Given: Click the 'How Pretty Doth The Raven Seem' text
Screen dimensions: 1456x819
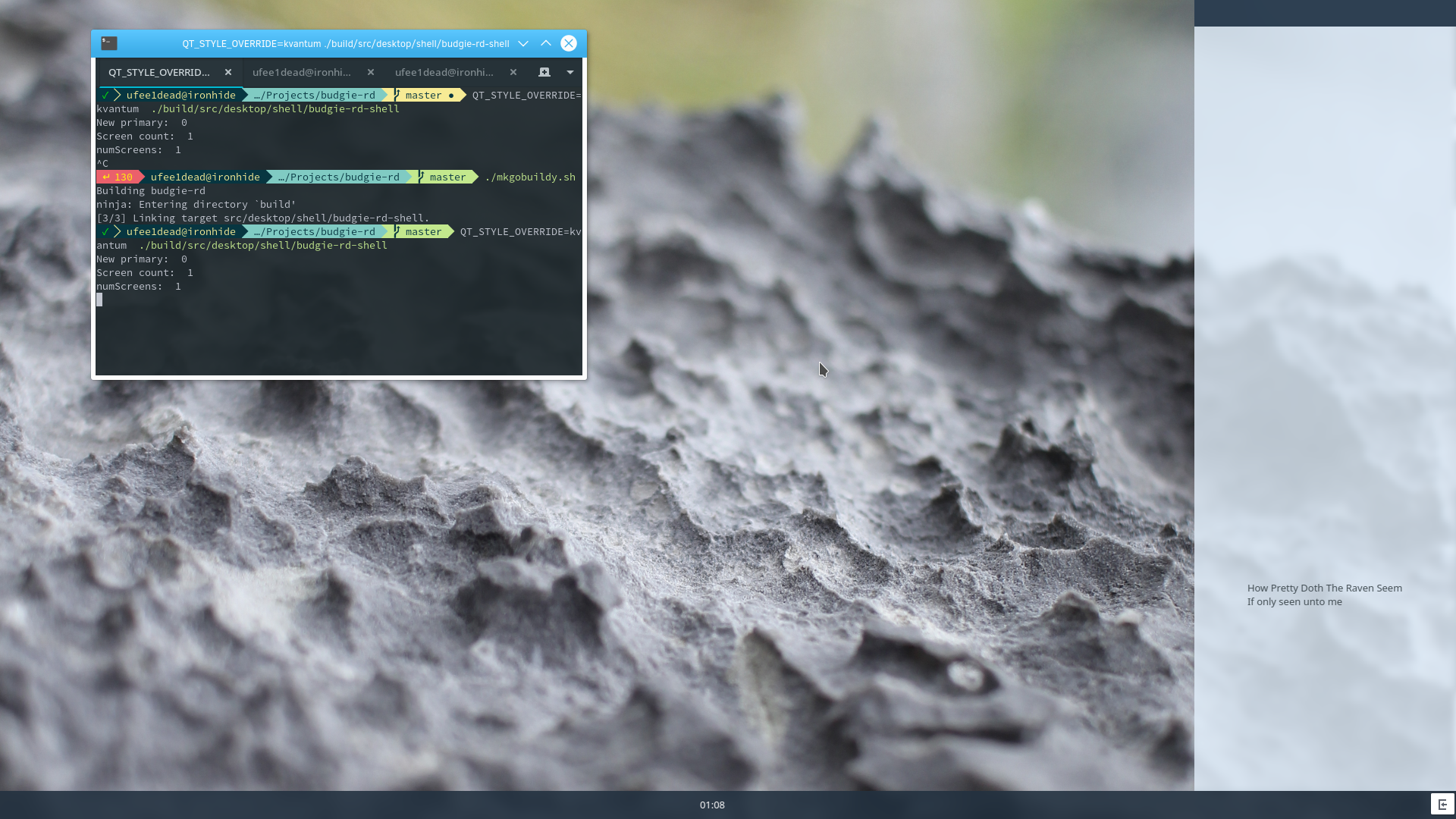Looking at the screenshot, I should (1325, 588).
